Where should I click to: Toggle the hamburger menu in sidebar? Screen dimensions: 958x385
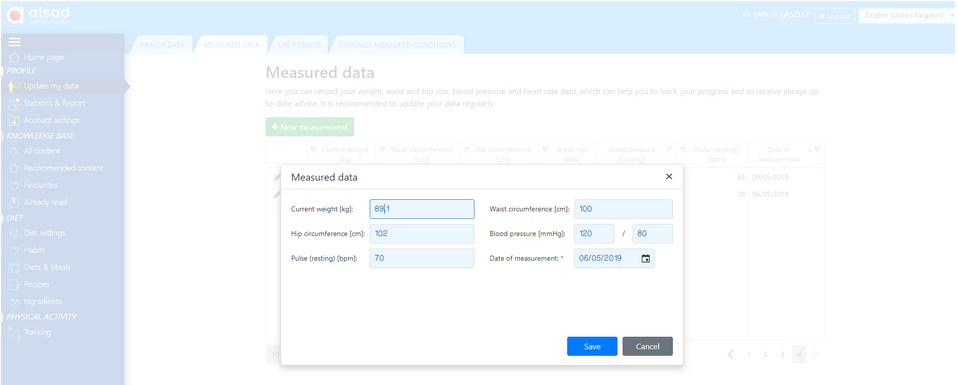[x=14, y=42]
